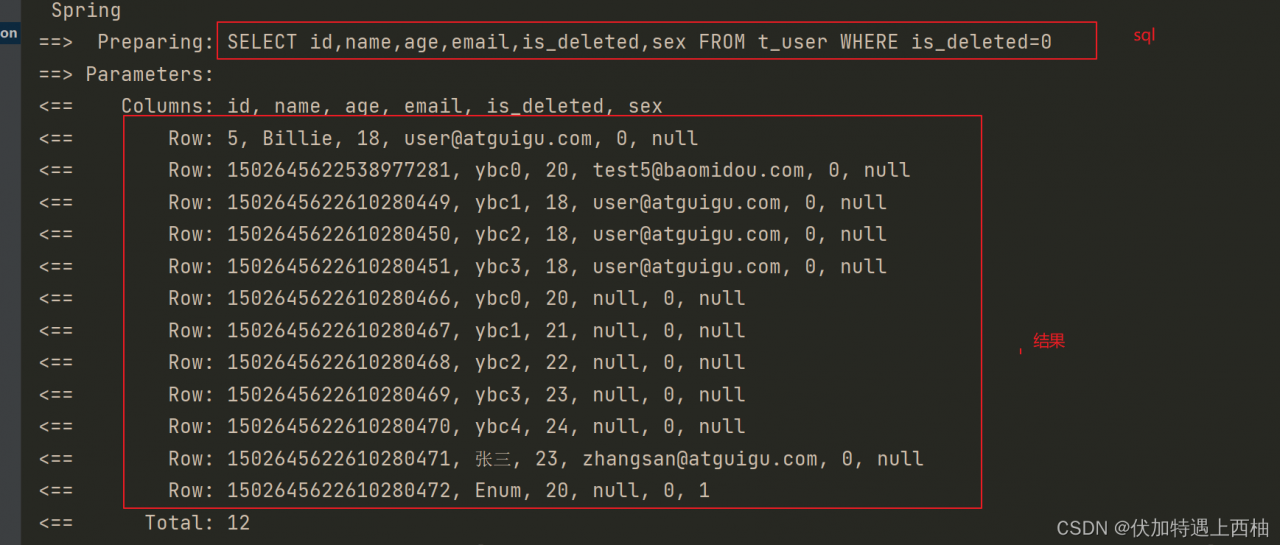Screen dimensions: 1280x545
Task: Click the SELECT statement in the Preparing line
Action: click(639, 42)
